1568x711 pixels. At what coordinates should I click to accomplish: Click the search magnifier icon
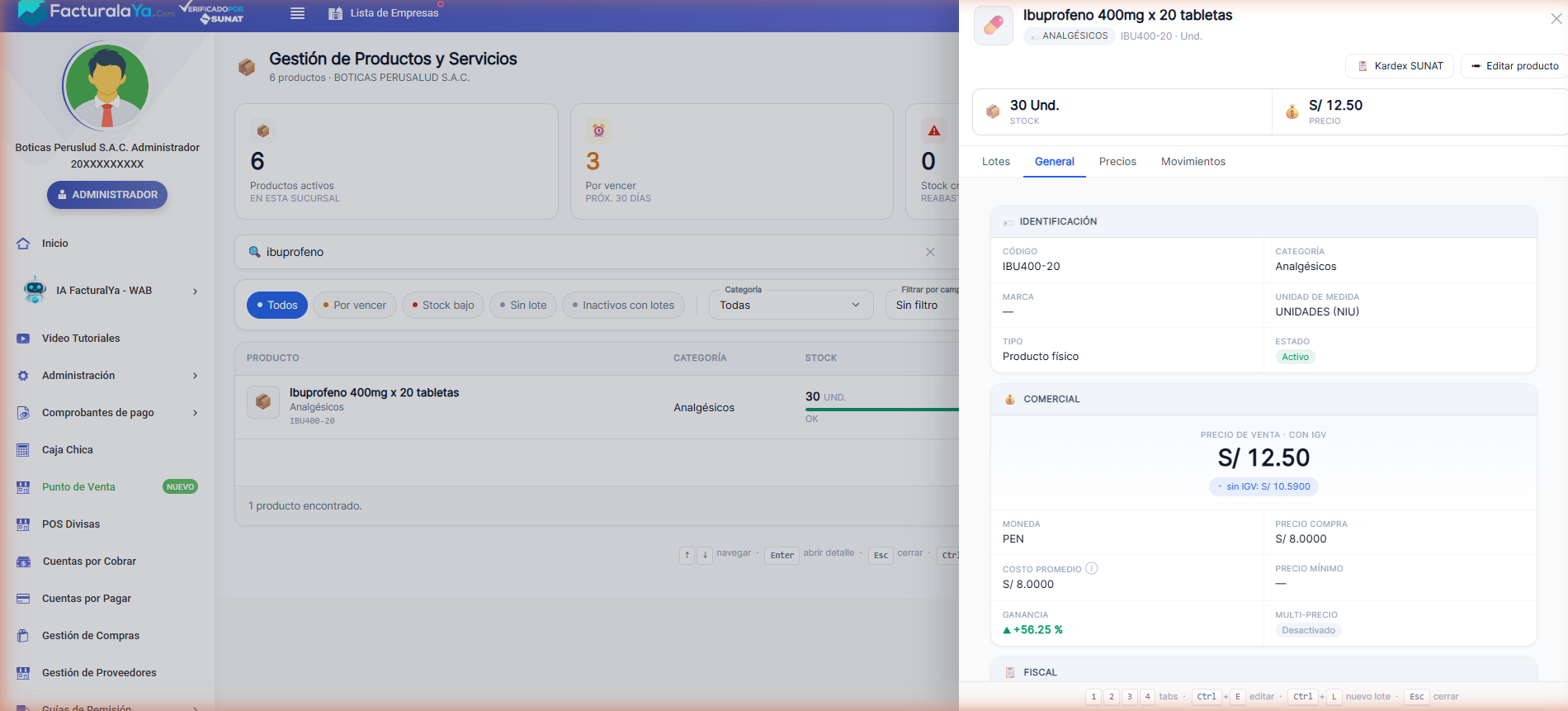point(254,252)
